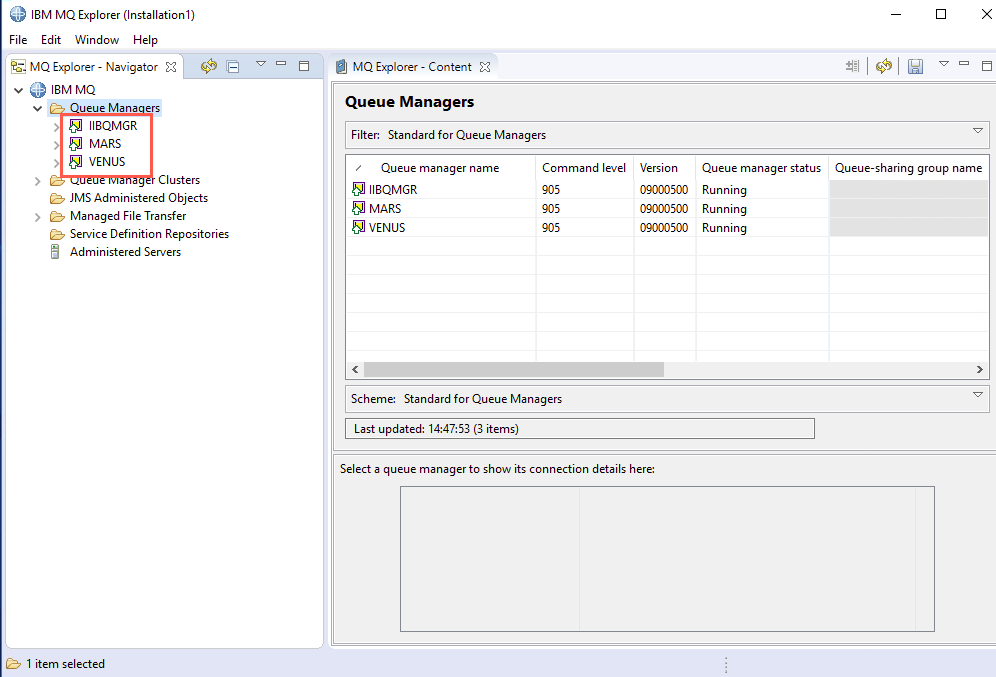Minimize the Navigator panel

click(281, 64)
